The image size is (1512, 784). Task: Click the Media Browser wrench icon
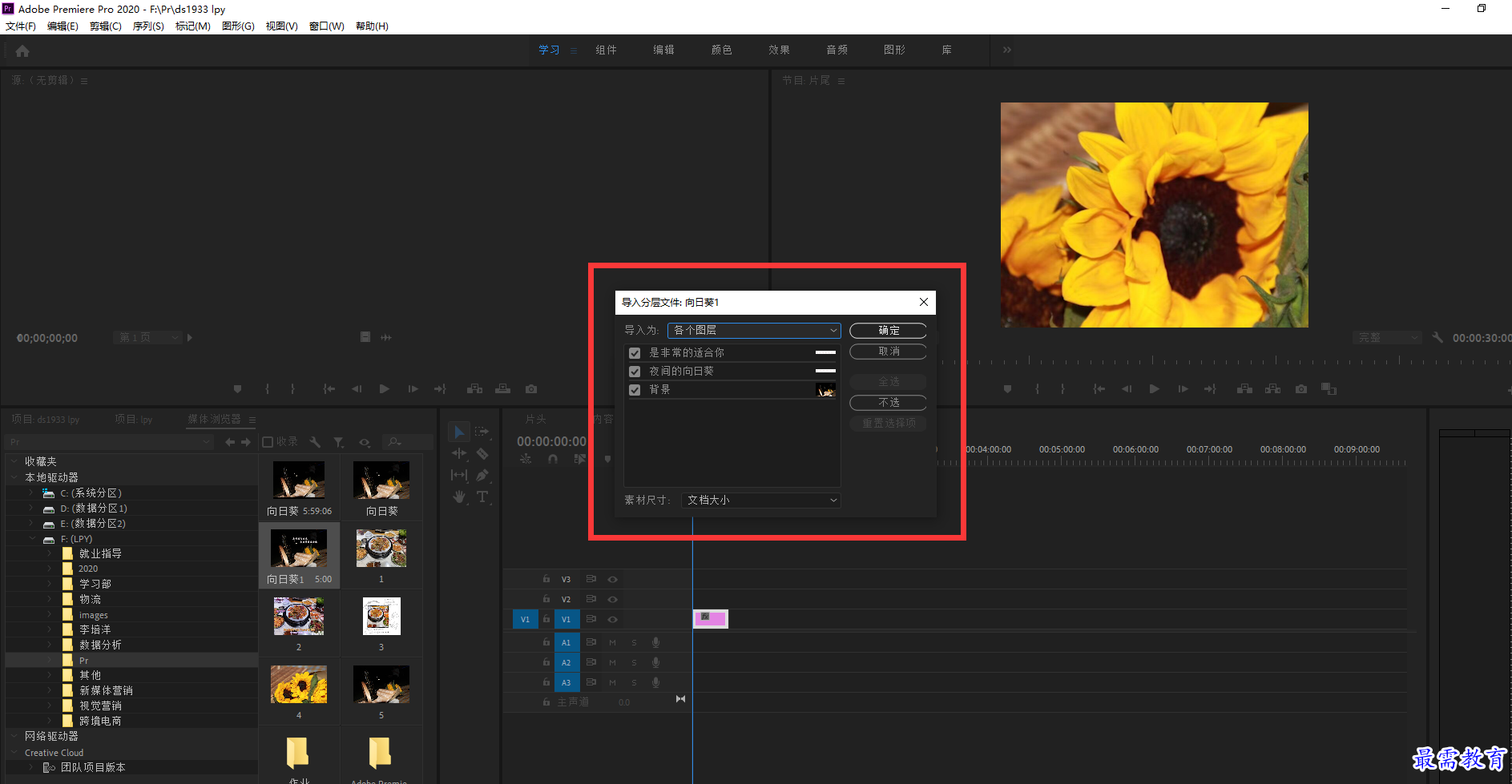[315, 442]
